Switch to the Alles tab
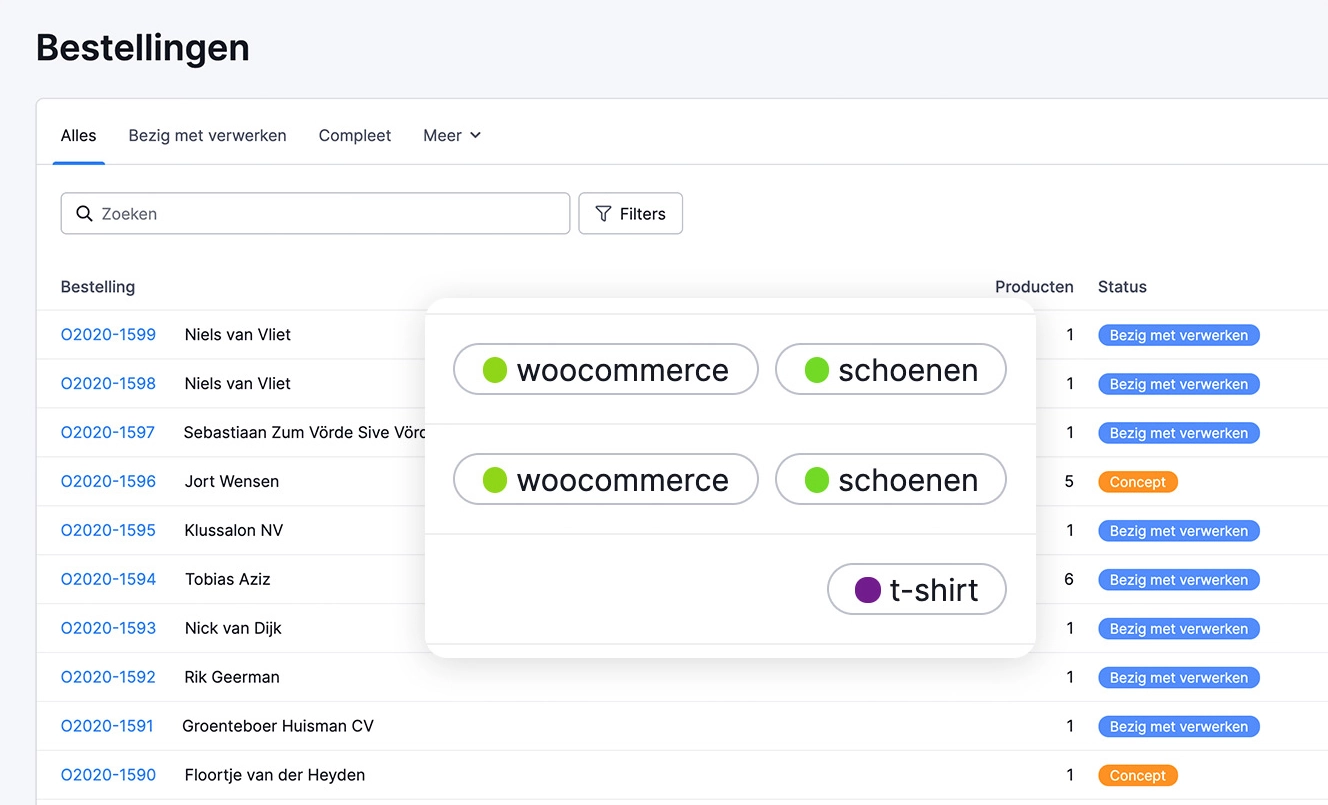 (78, 136)
